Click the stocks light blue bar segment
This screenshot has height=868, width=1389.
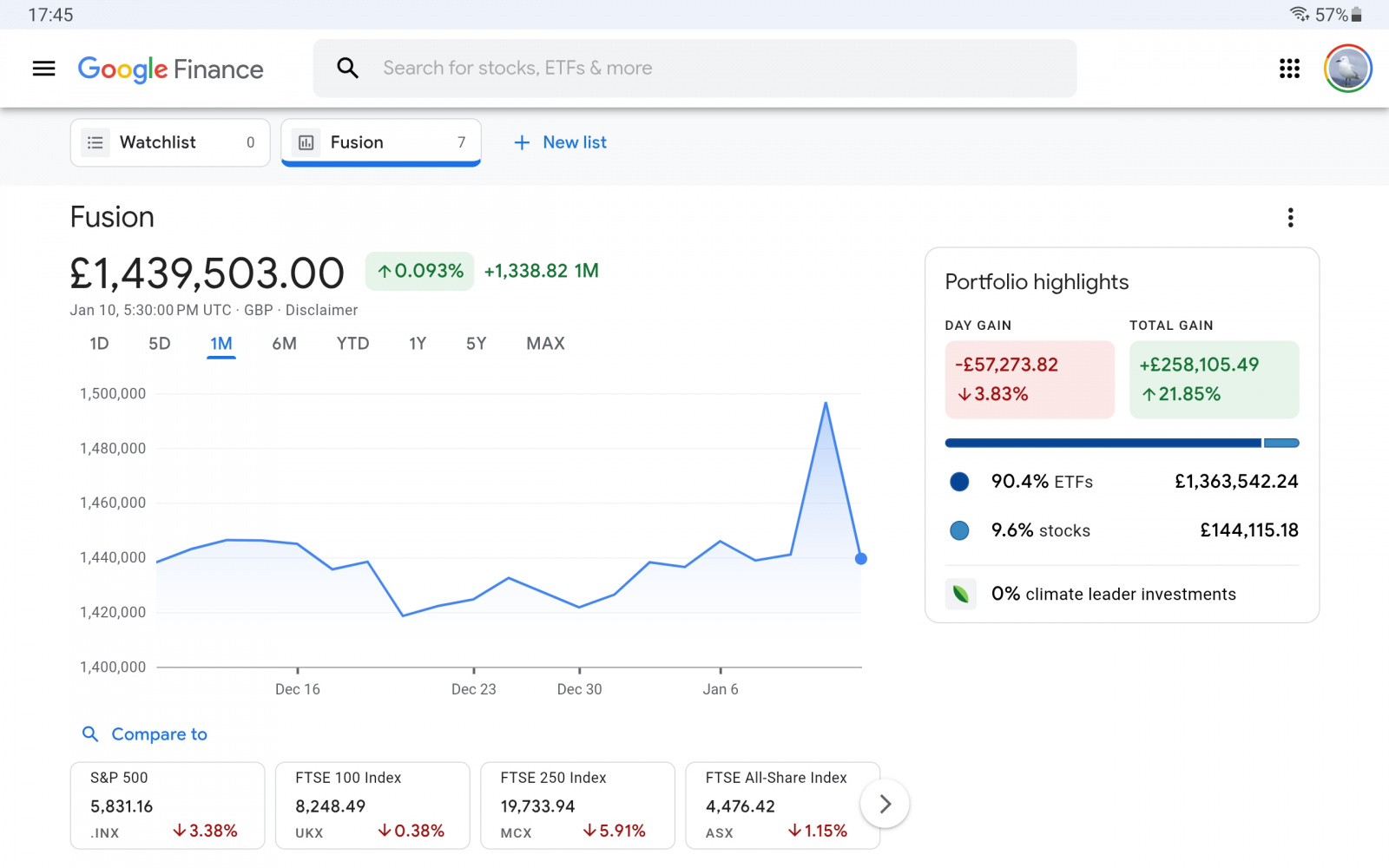click(x=1281, y=443)
